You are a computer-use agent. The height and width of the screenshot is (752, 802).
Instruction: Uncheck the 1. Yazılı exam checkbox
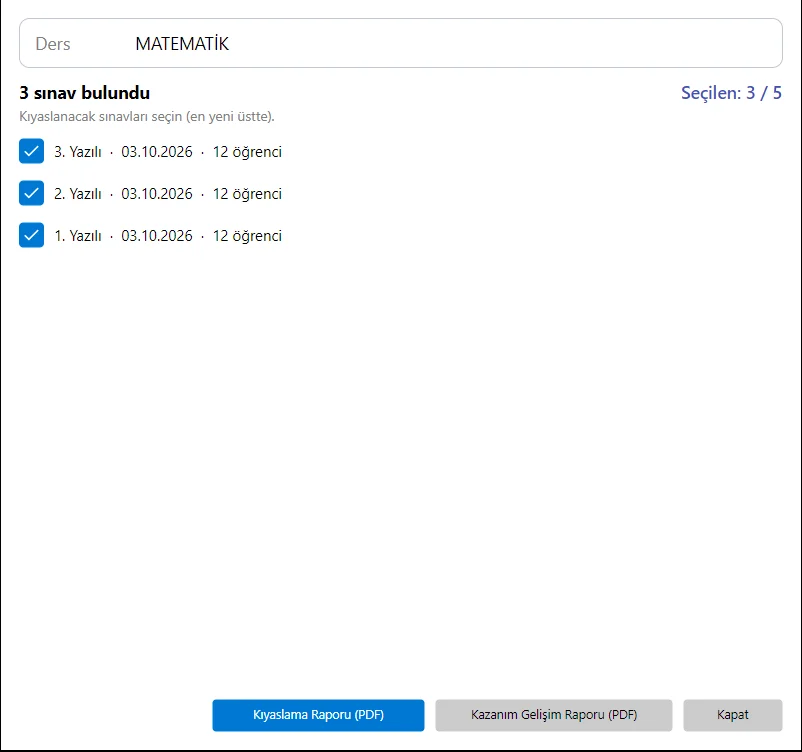point(31,235)
